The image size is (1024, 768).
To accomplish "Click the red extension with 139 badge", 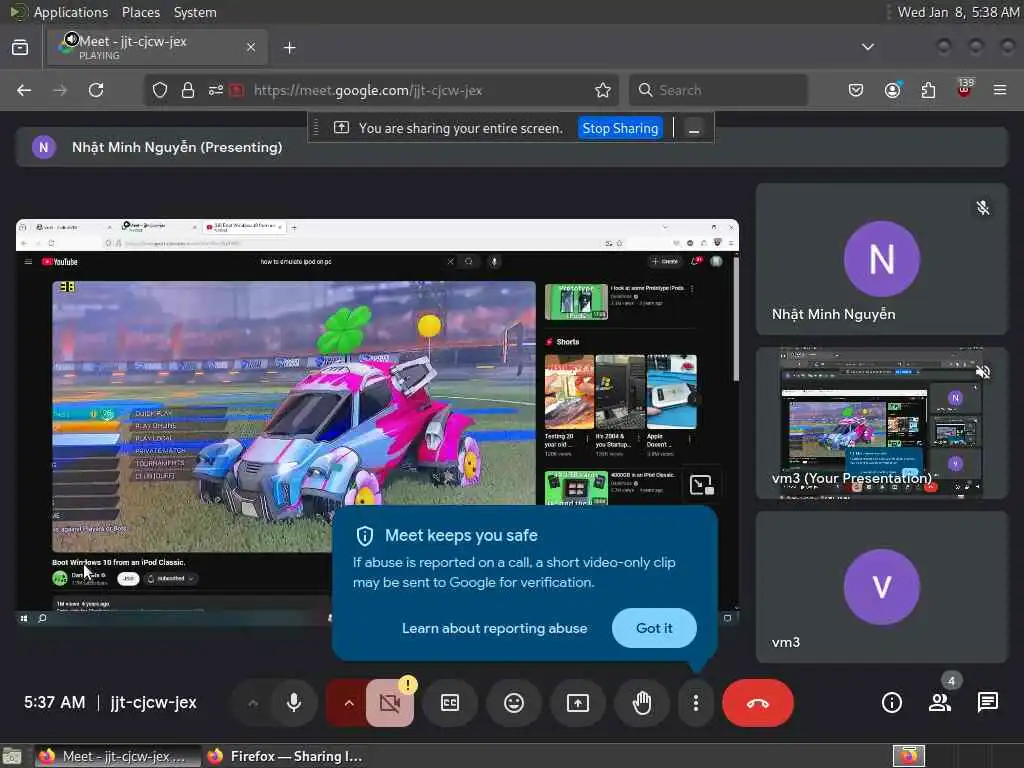I will pos(965,89).
